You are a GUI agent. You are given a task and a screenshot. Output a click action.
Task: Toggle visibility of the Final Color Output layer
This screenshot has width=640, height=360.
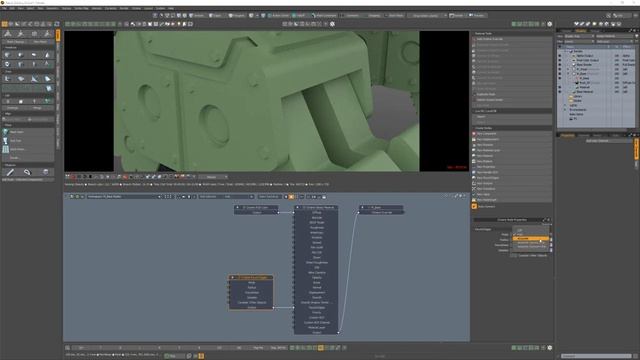[x=560, y=60]
